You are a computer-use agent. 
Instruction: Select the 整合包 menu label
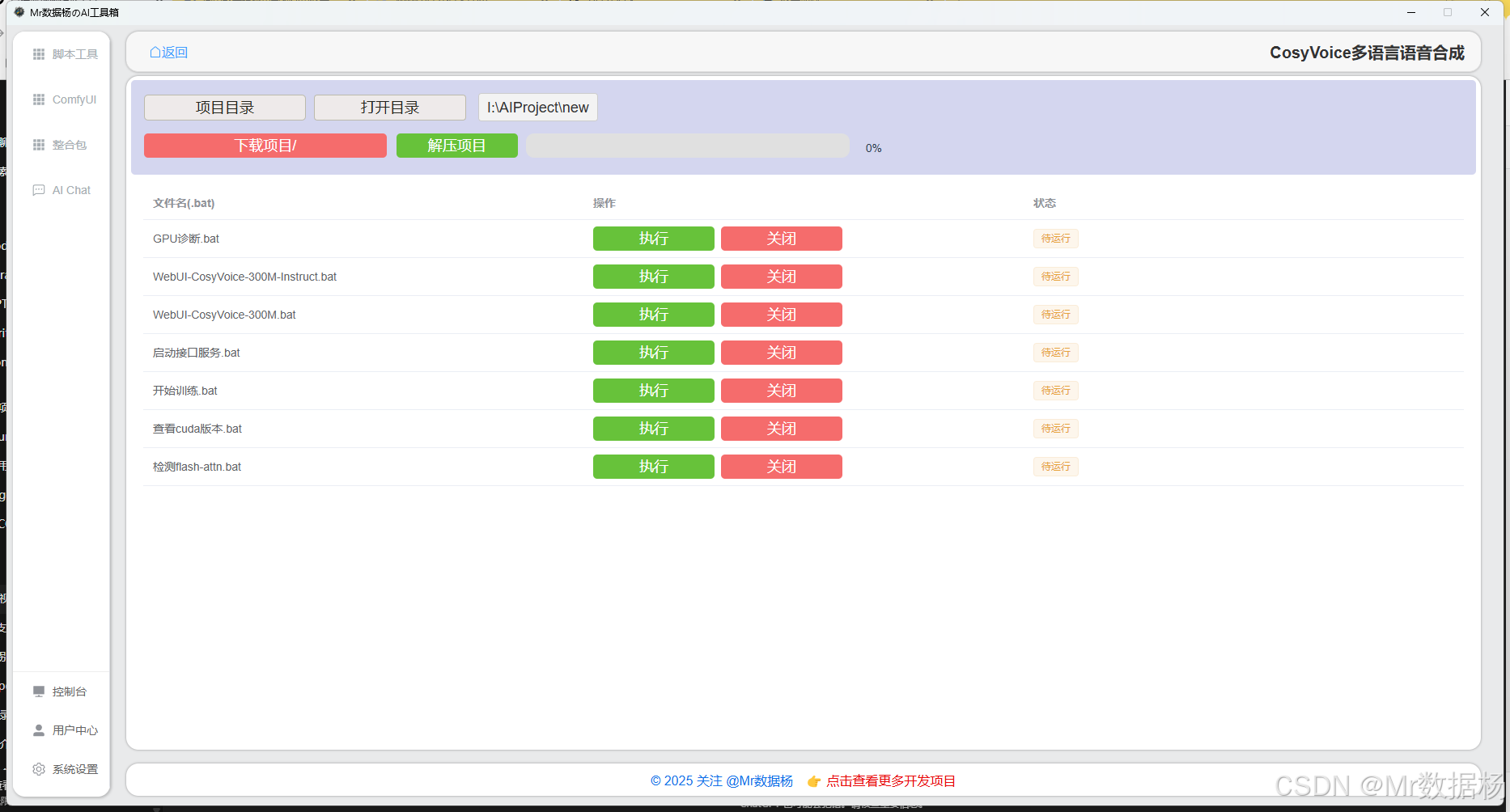[70, 145]
